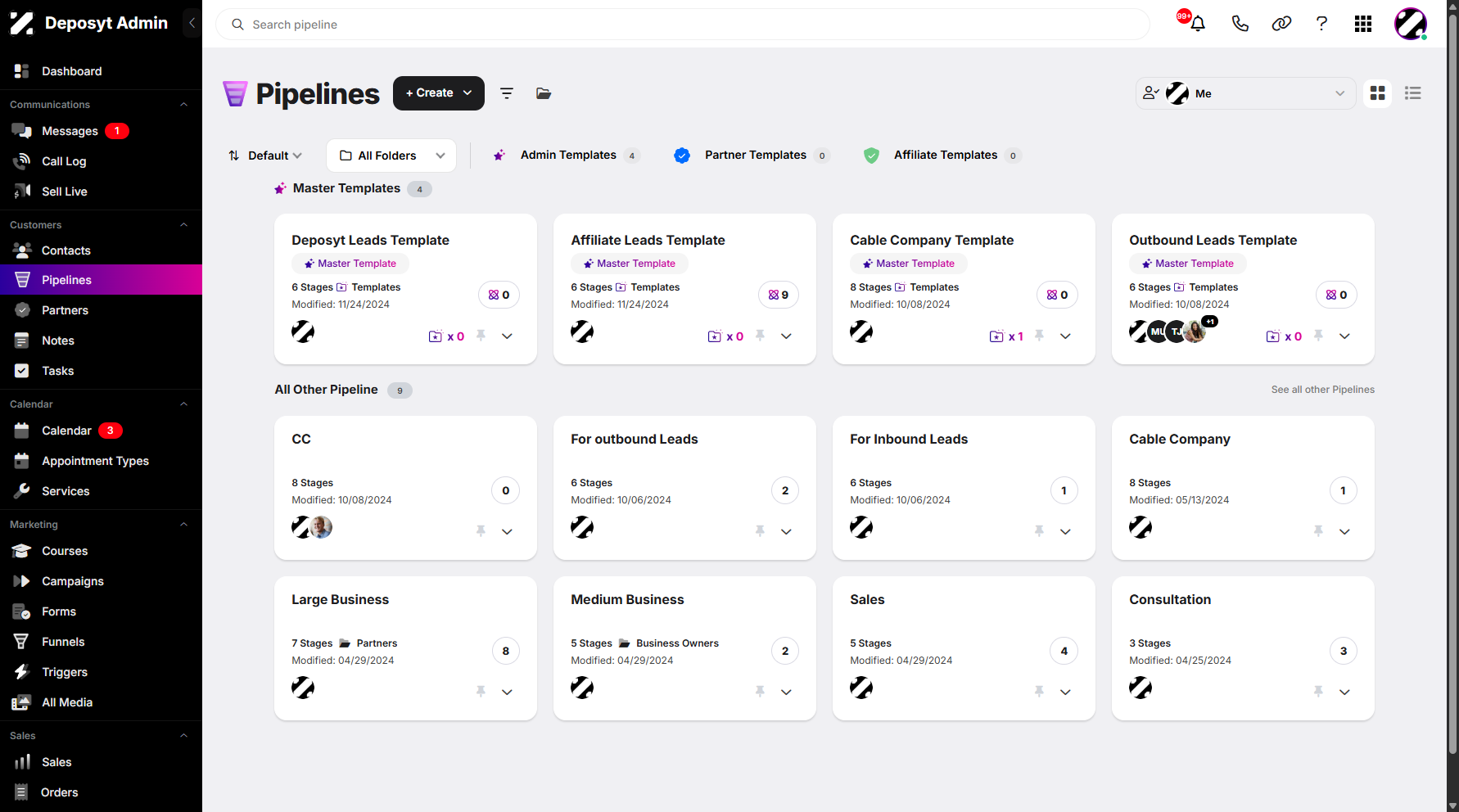This screenshot has width=1459, height=812.
Task: Switch to list view layout
Action: click(x=1412, y=93)
